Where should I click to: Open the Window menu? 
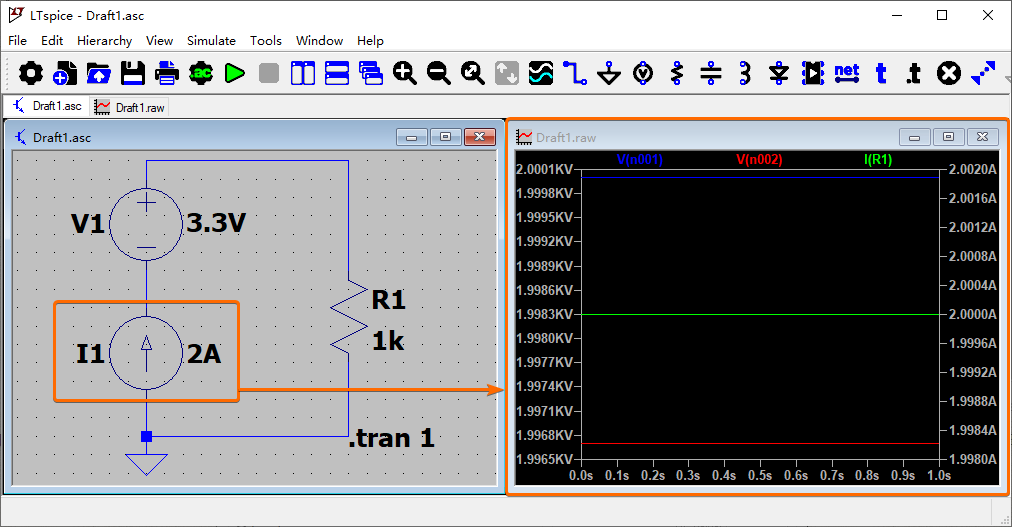coord(319,41)
